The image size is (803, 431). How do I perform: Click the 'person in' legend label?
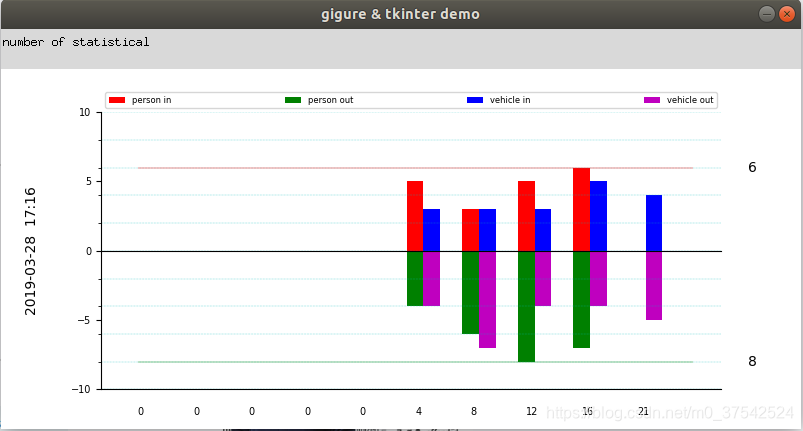152,100
